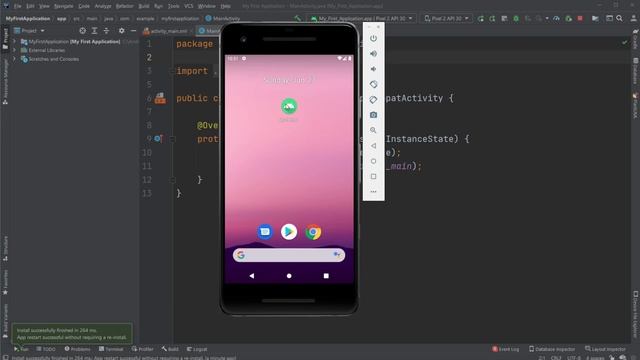This screenshot has height=360, width=640.
Task: Open emulator extended controls (three dots)
Action: click(373, 191)
